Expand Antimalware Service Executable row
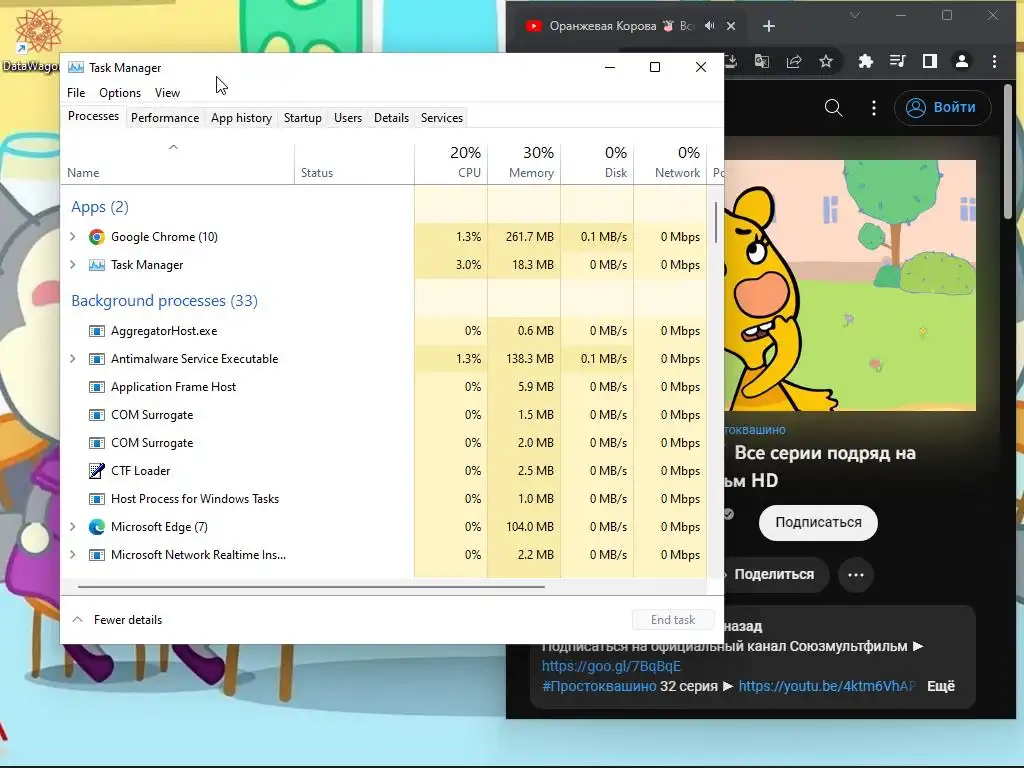Image resolution: width=1024 pixels, height=768 pixels. [x=72, y=359]
